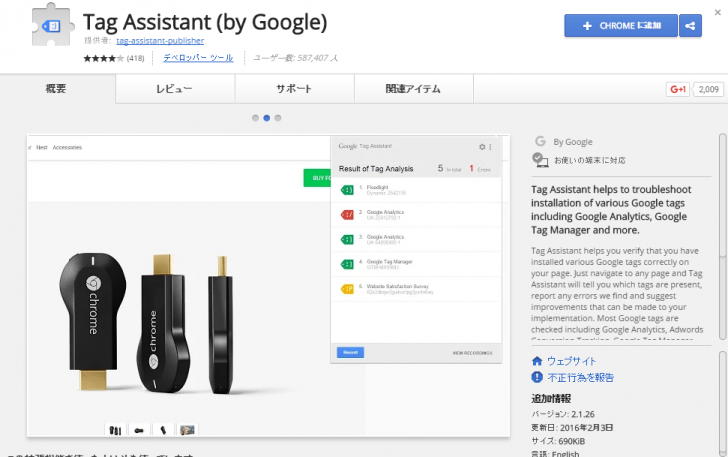The height and width of the screenshot is (457, 728).
Task: Click the お使いの端末に対応 compatibility text
Action: point(590,160)
